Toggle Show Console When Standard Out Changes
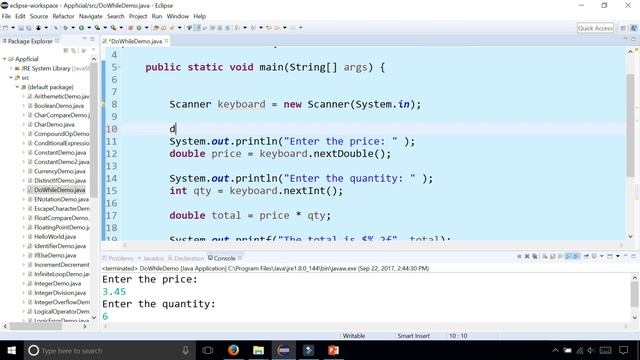Image resolution: width=640 pixels, height=360 pixels. tap(568, 256)
